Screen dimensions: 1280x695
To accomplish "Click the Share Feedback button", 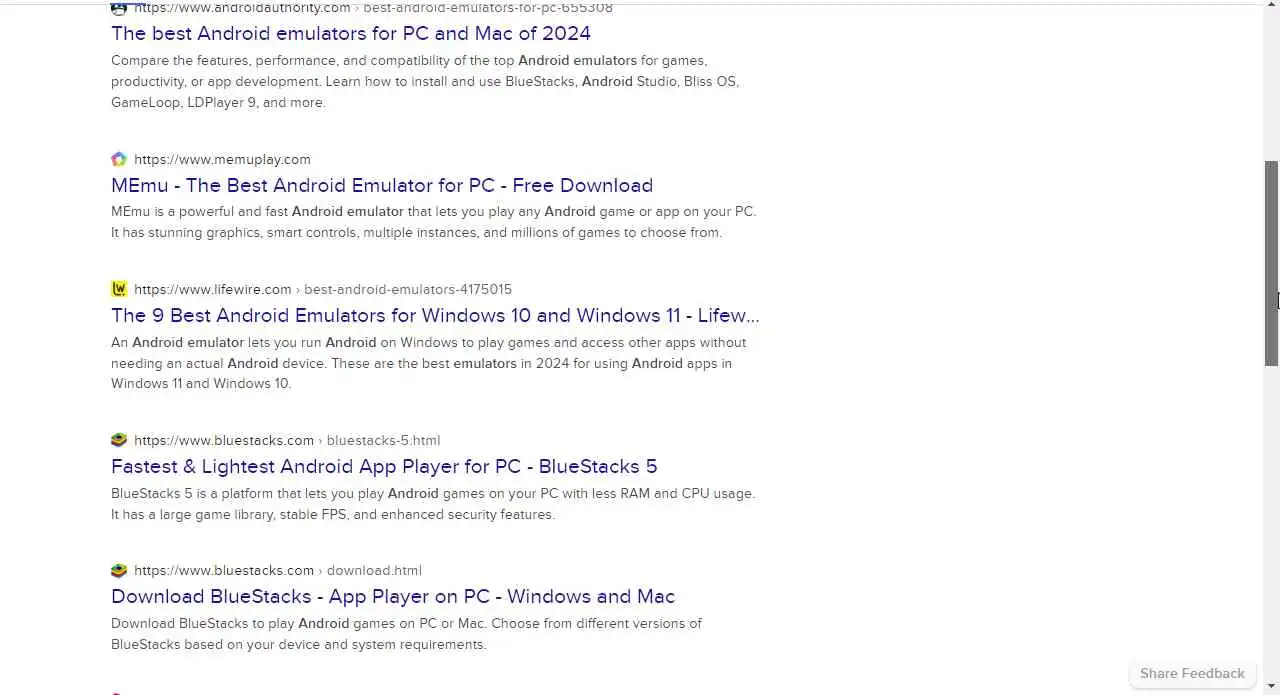I will 1192,673.
